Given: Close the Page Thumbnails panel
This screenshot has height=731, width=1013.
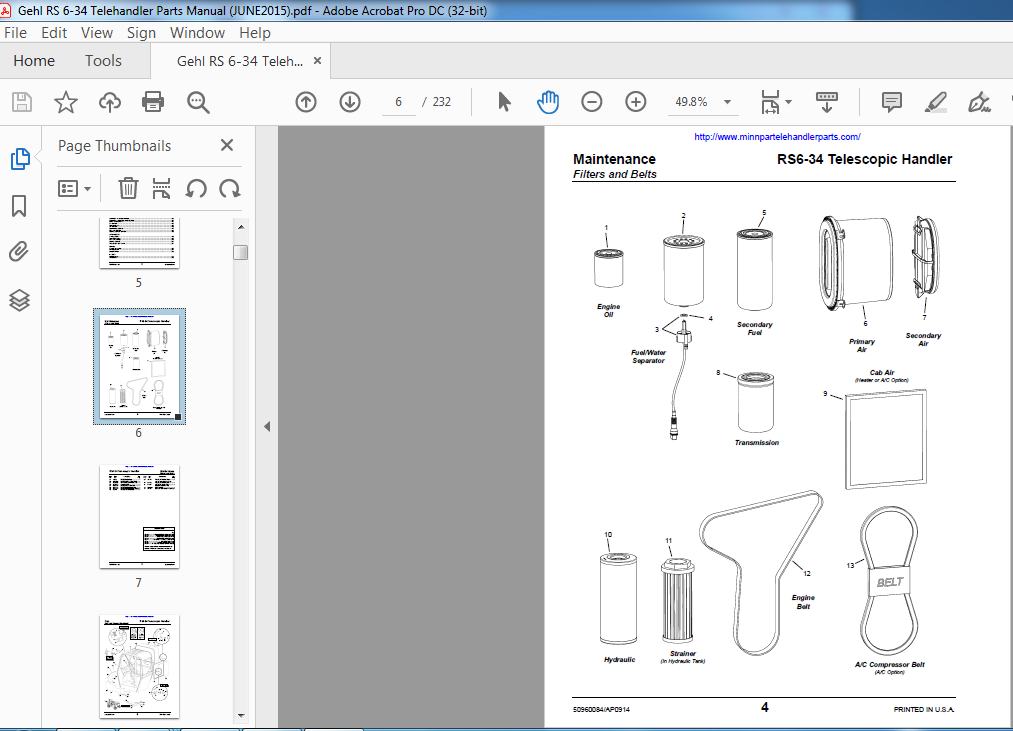Looking at the screenshot, I should coord(227,145).
